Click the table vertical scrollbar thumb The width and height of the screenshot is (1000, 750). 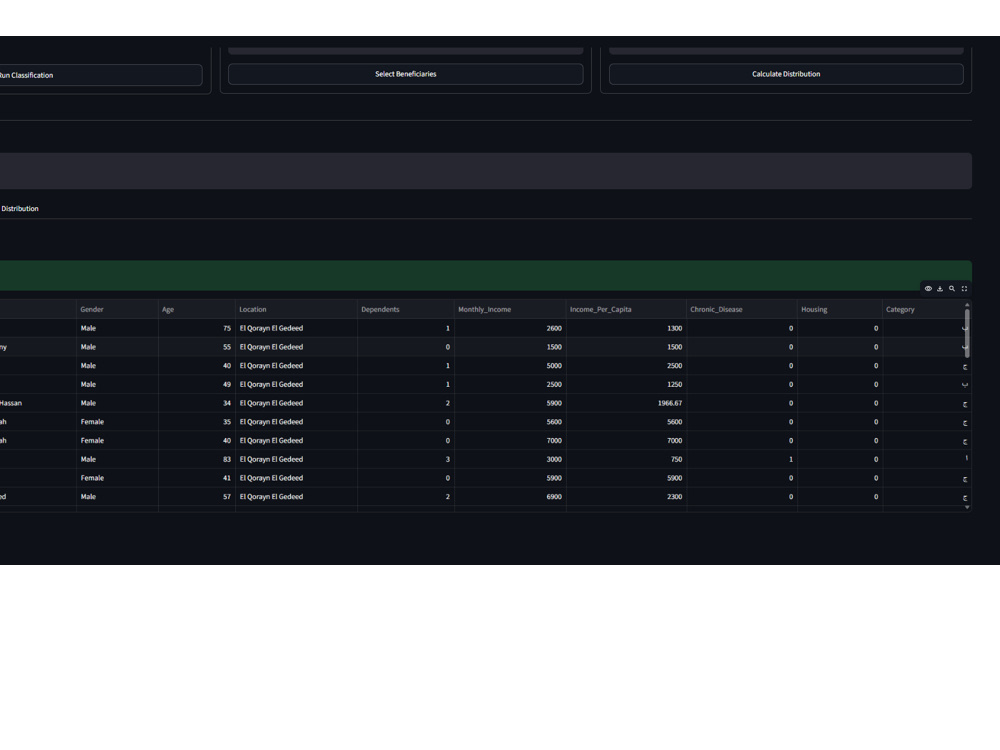click(967, 333)
